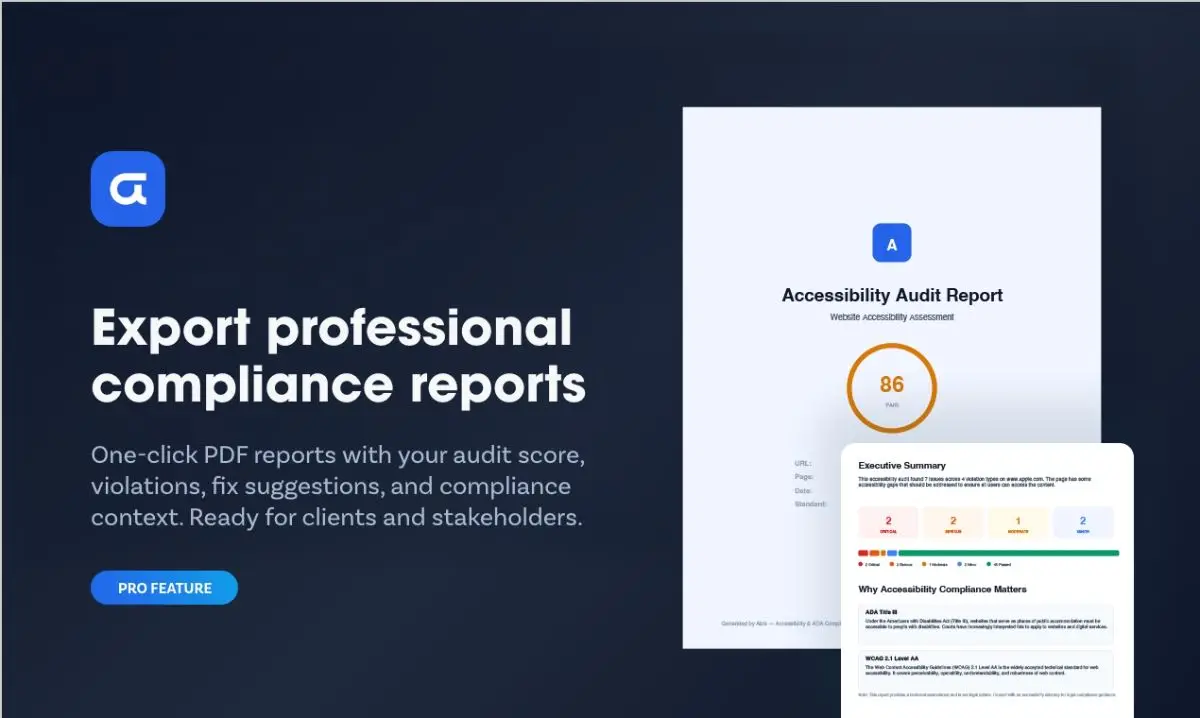Click the 'Export professional compliance reports' headline
The height and width of the screenshot is (718, 1200).
point(338,357)
